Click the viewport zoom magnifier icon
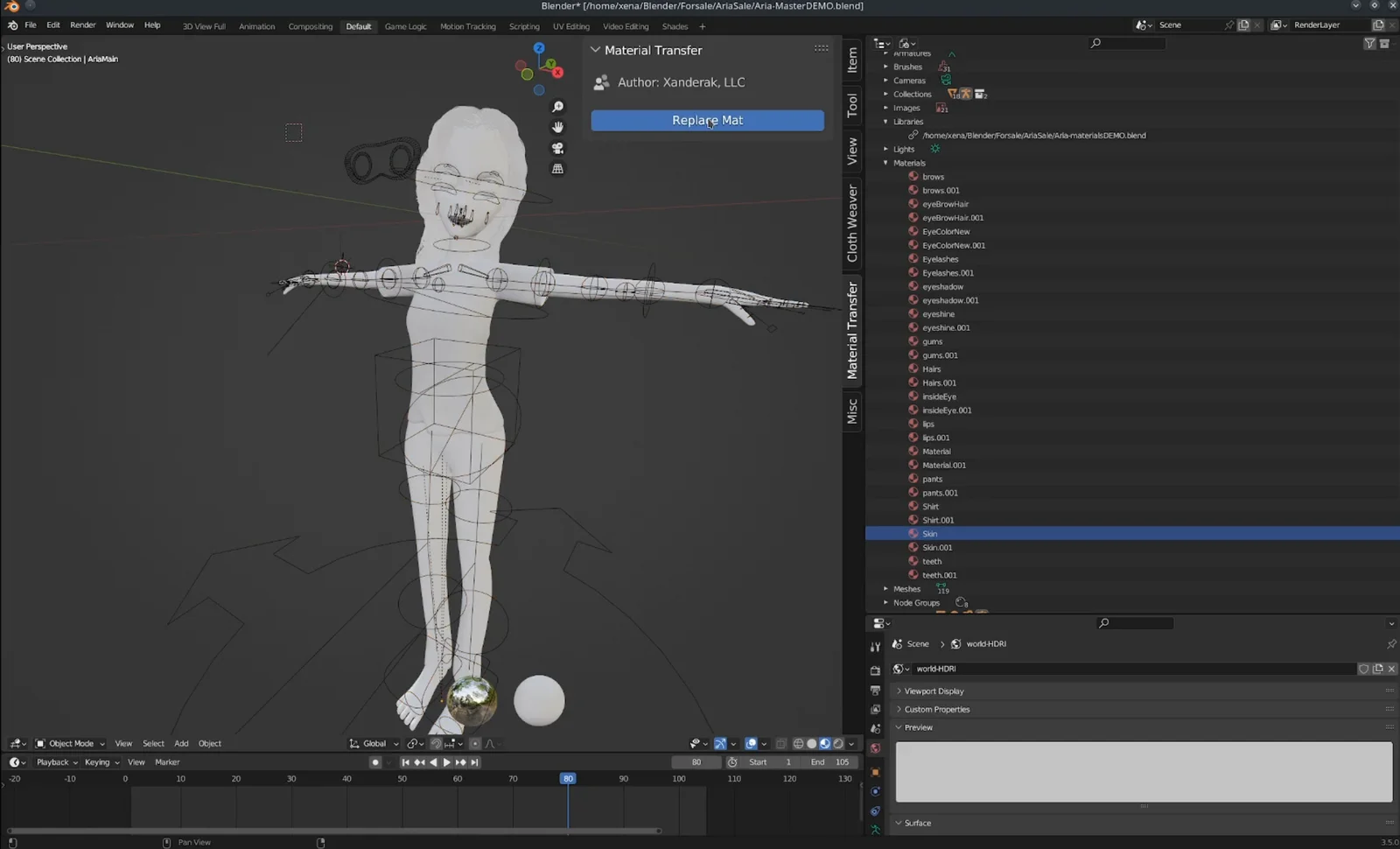1400x849 pixels. pos(557,106)
